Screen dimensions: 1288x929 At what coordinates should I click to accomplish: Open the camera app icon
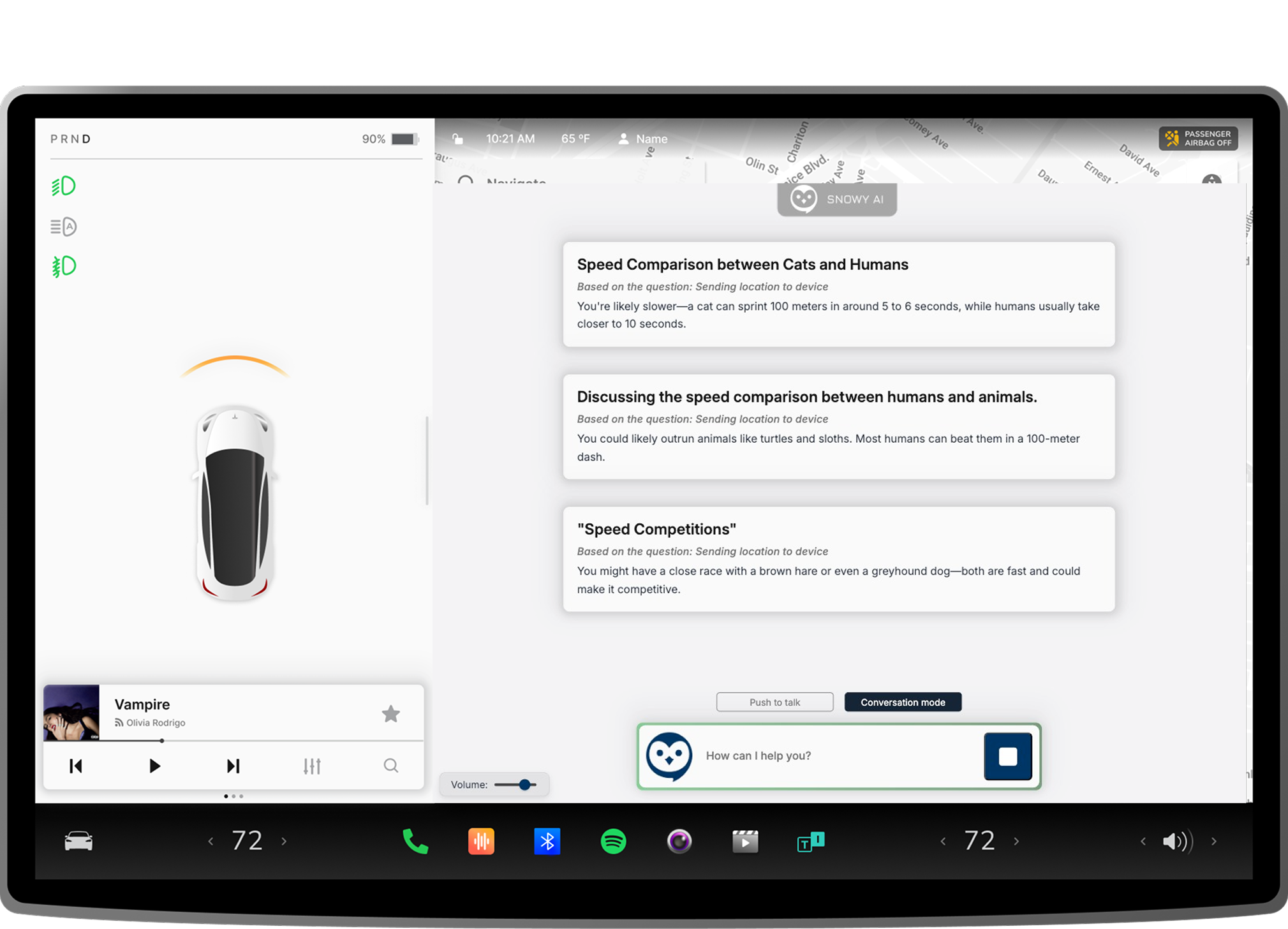(x=679, y=841)
